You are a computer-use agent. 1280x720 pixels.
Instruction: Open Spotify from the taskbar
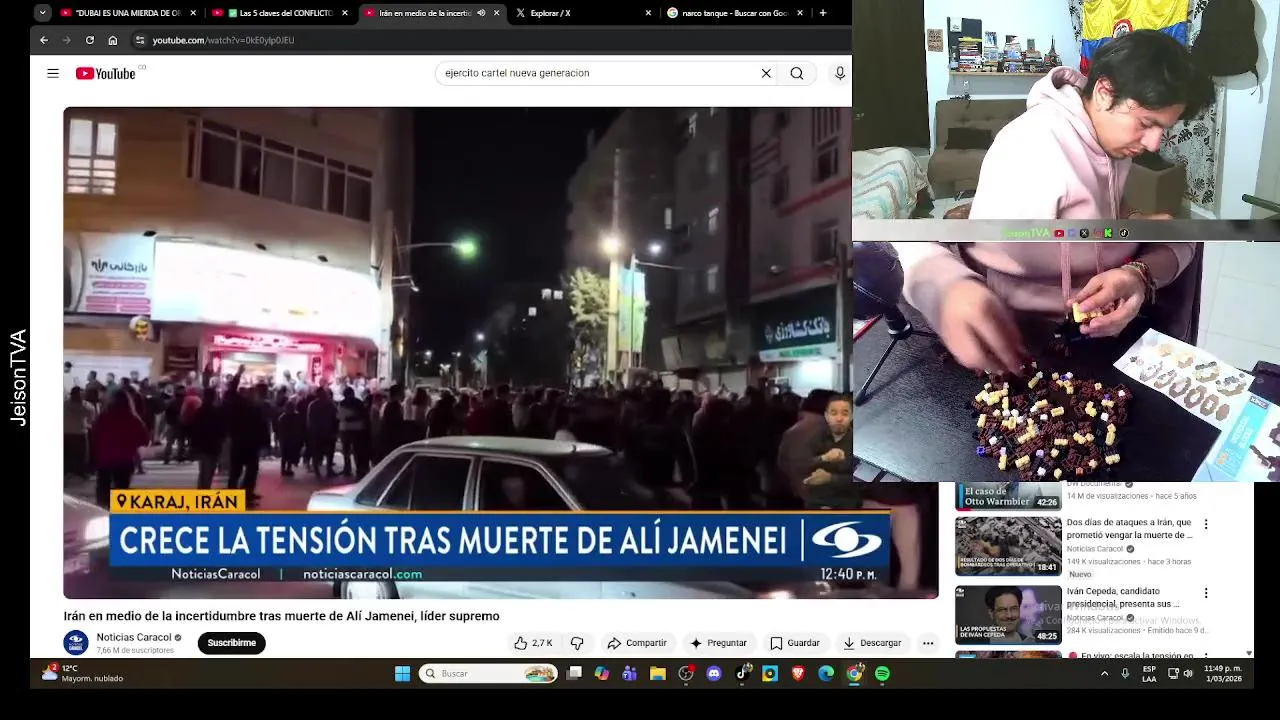click(x=882, y=674)
